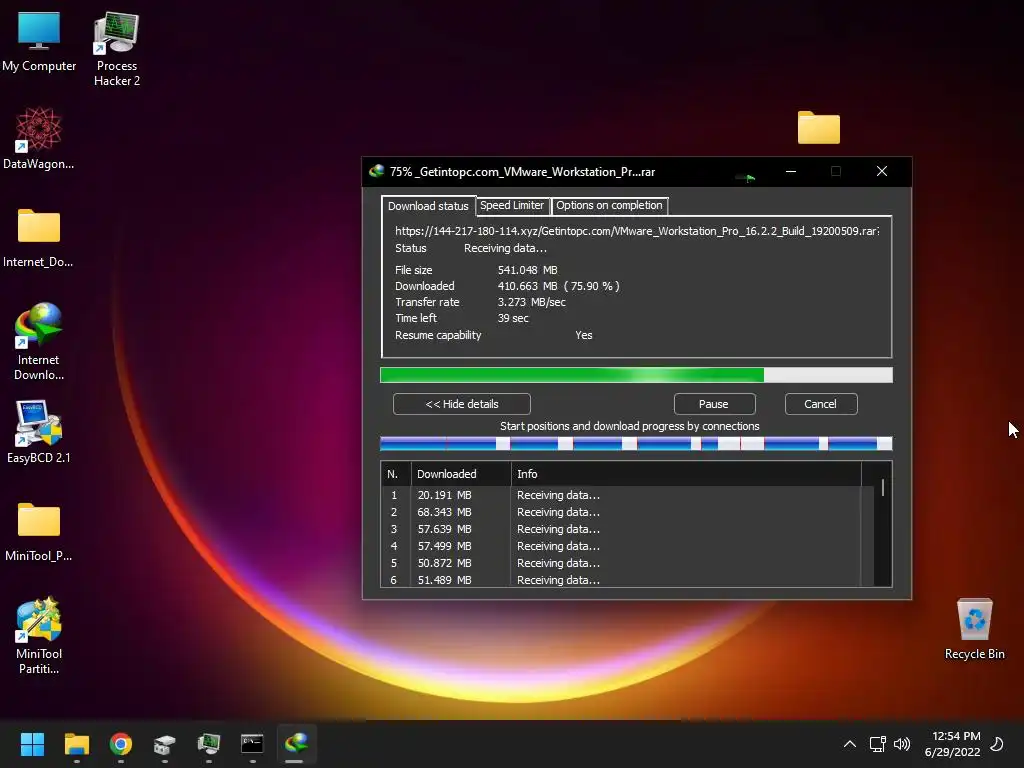Open the My Computer desktop icon

tap(39, 42)
